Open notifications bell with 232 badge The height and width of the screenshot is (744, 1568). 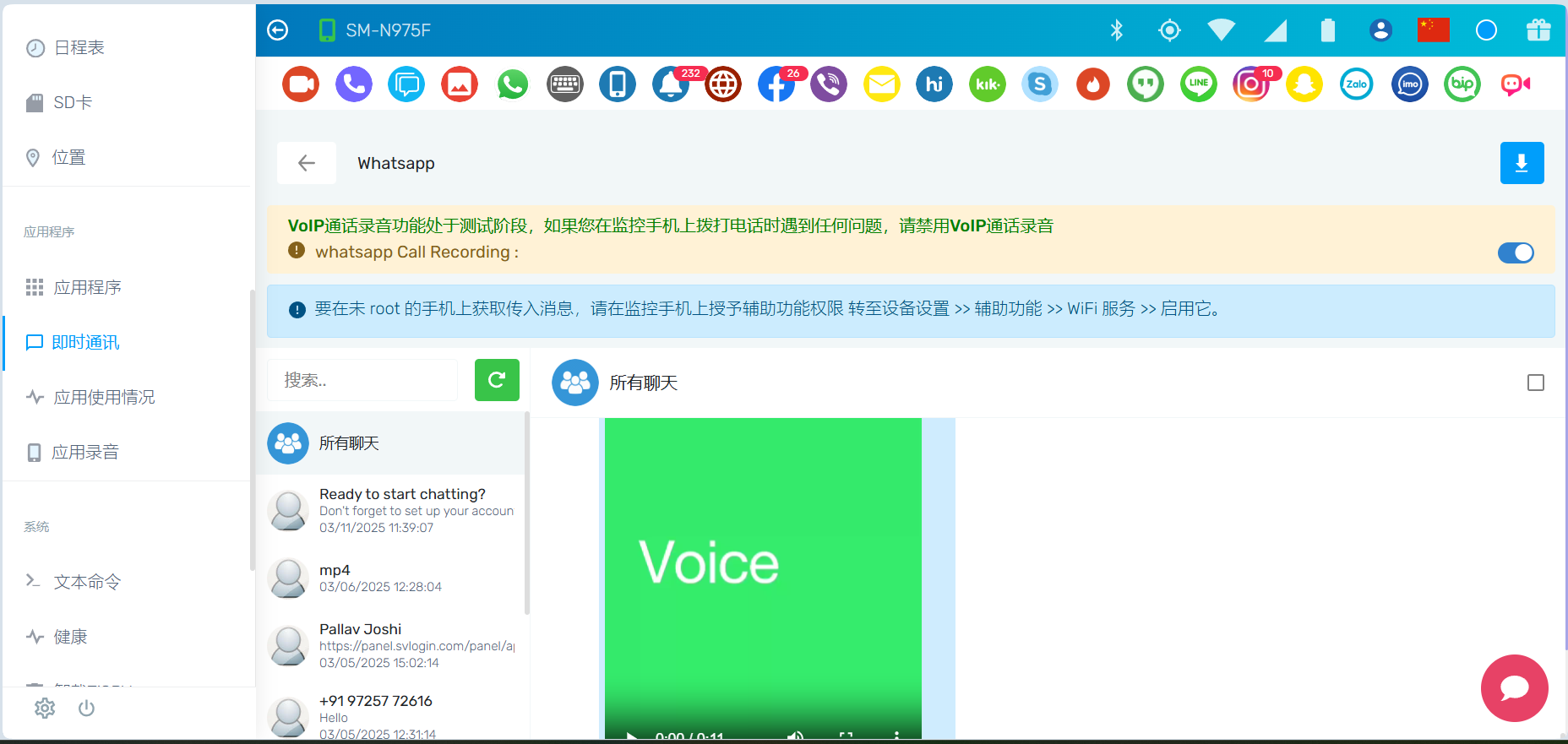[671, 84]
